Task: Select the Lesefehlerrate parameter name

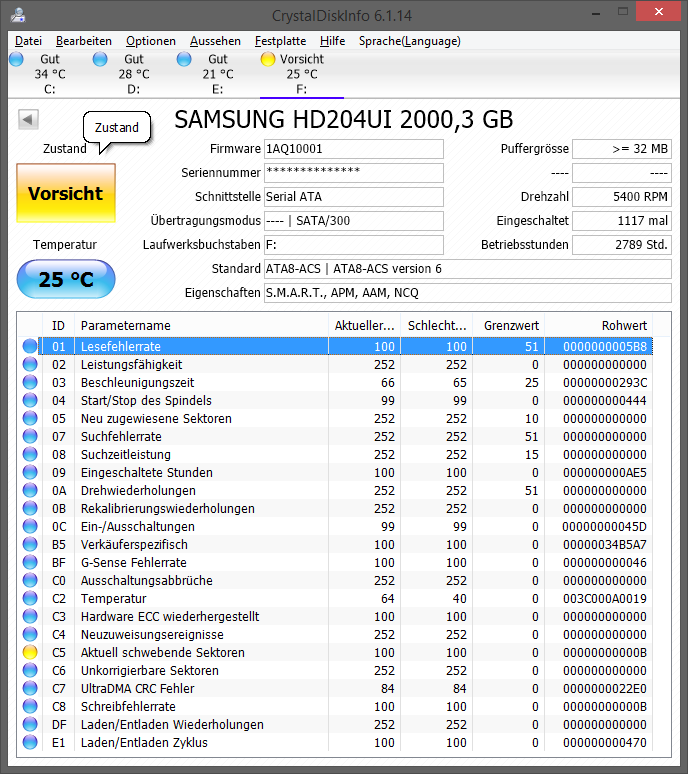Action: (x=121, y=346)
